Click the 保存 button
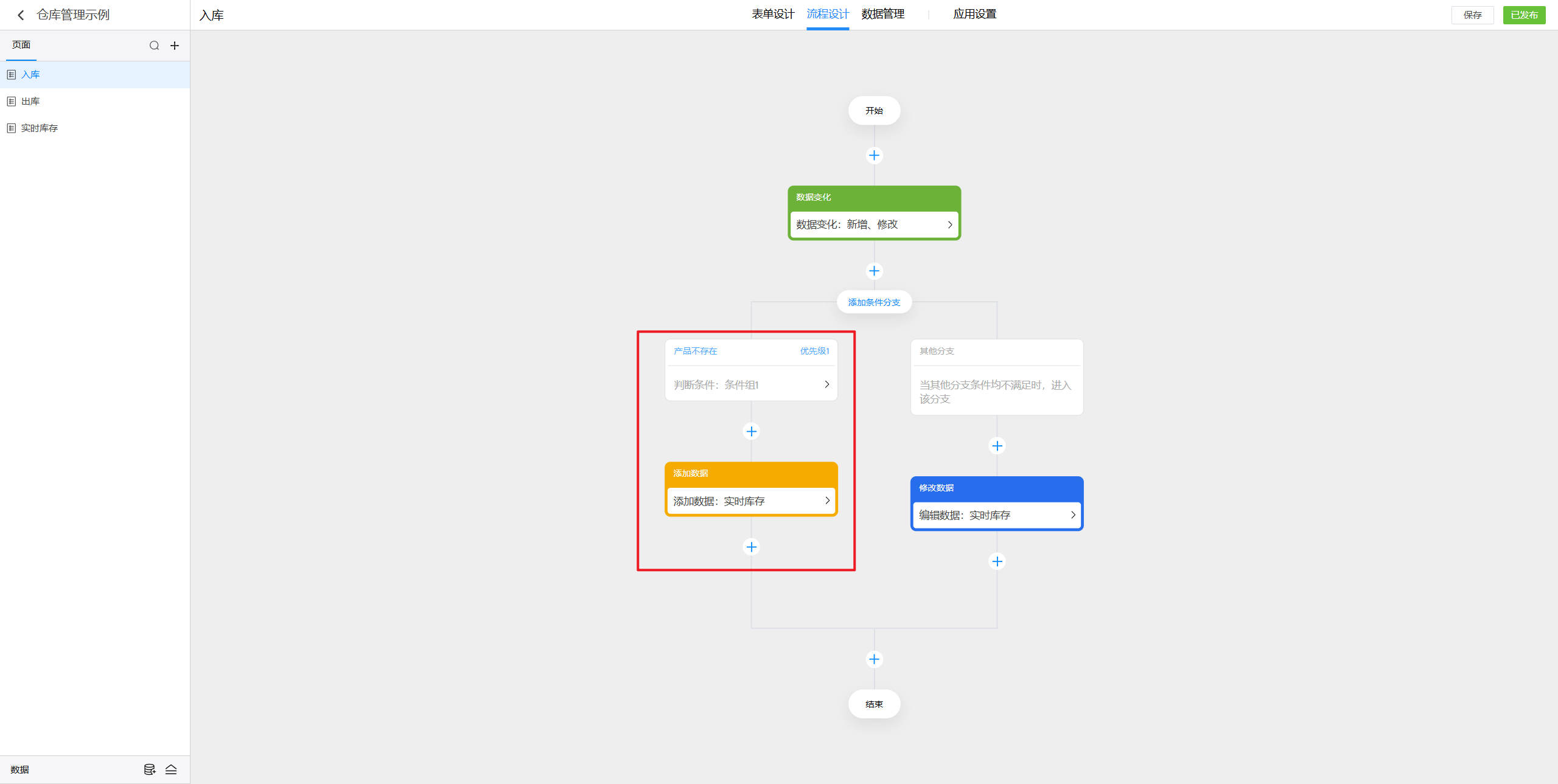Screen dimensions: 1558x784 (x=1472, y=15)
